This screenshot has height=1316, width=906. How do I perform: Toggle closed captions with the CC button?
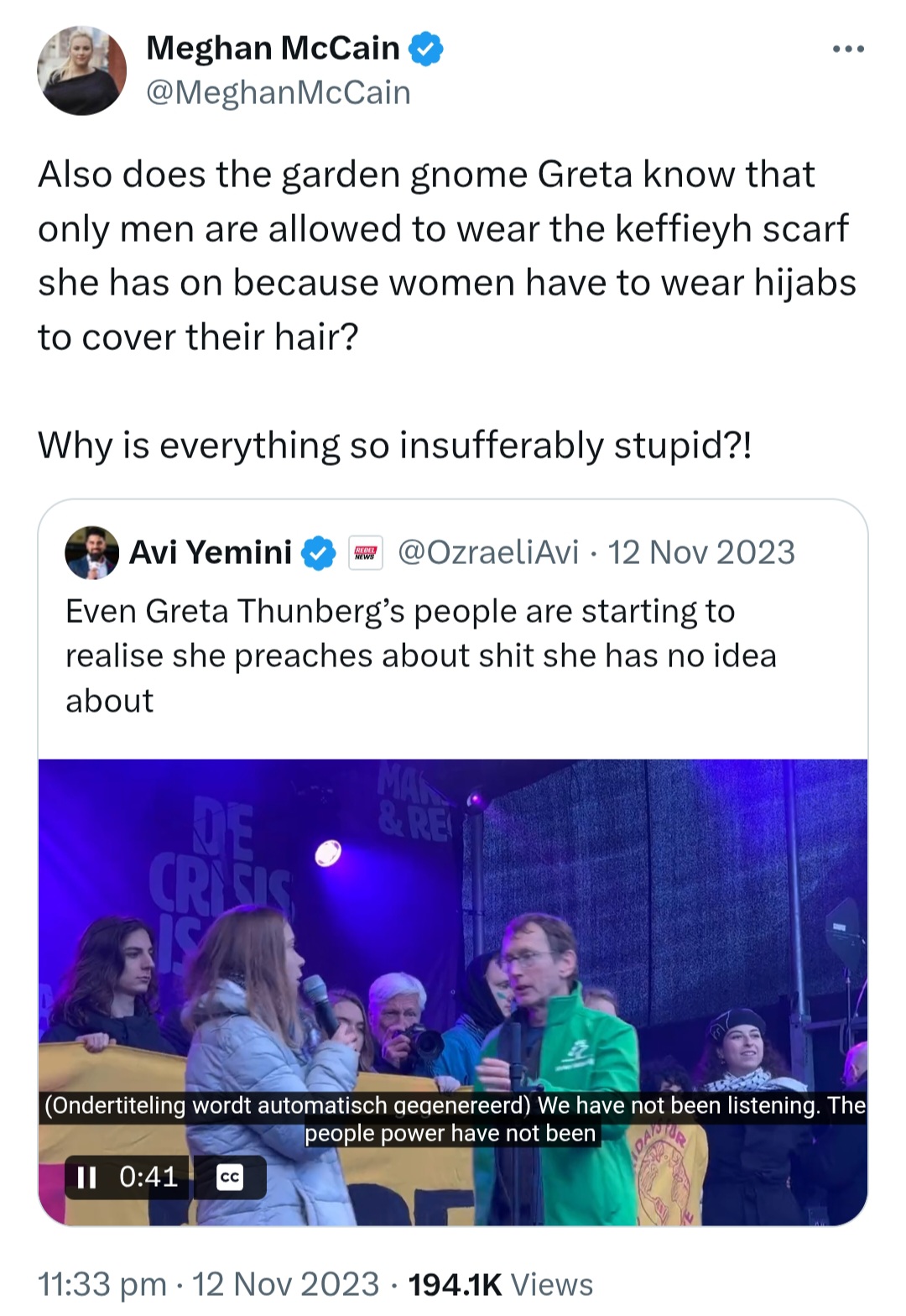click(229, 1178)
